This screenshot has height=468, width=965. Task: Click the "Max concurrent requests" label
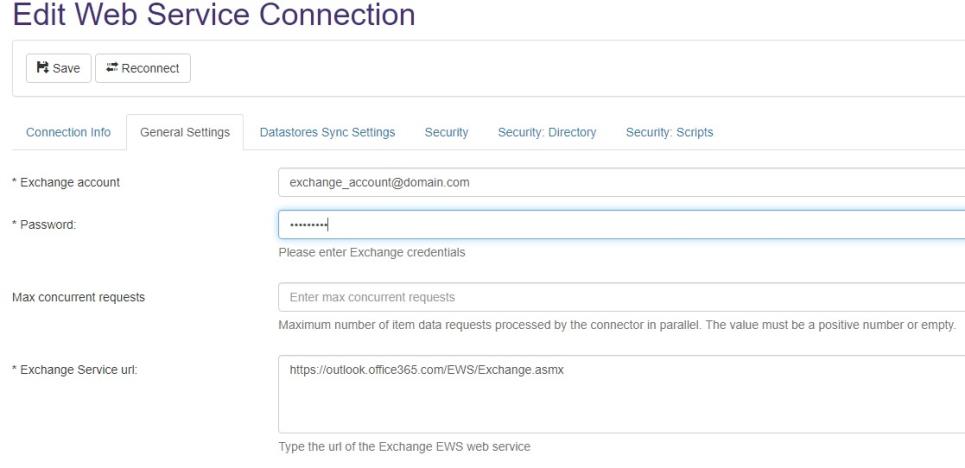pyautogui.click(x=78, y=297)
